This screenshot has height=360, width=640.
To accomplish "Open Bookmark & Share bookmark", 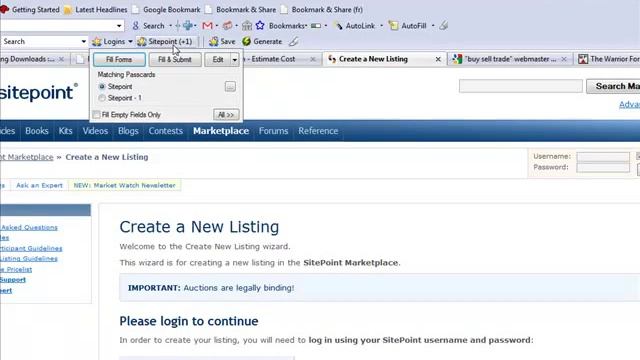I will (x=241, y=9).
